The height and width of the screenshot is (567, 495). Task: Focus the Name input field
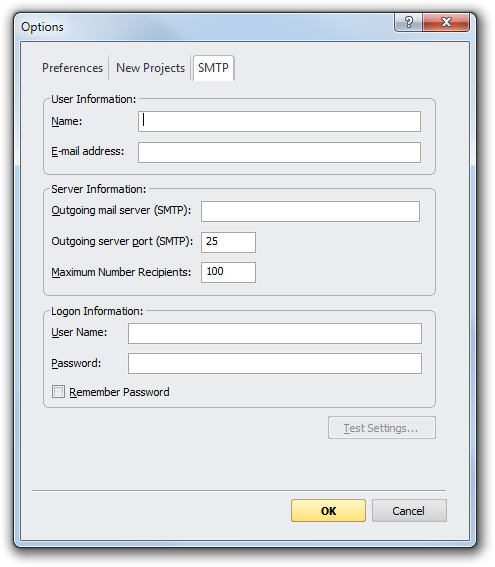pyautogui.click(x=279, y=121)
